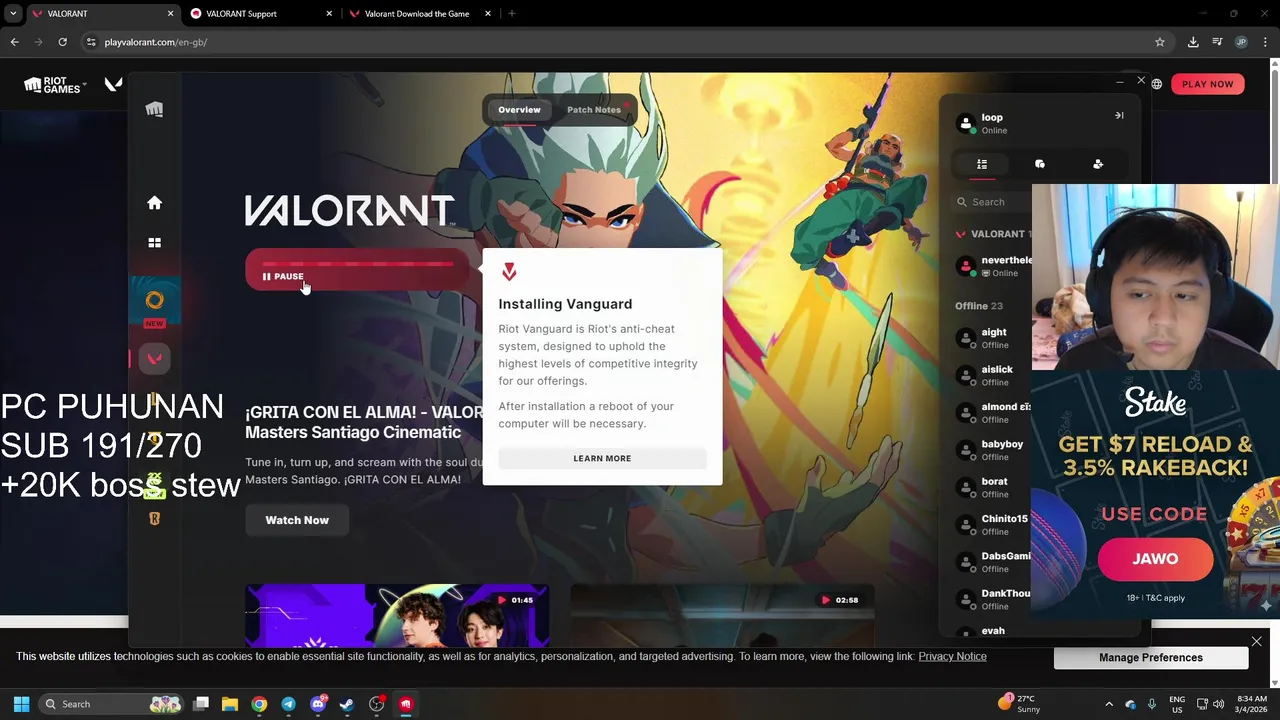Open the grid view icon in Riot sidebar
Image resolution: width=1280 pixels, height=720 pixels.
coord(154,243)
